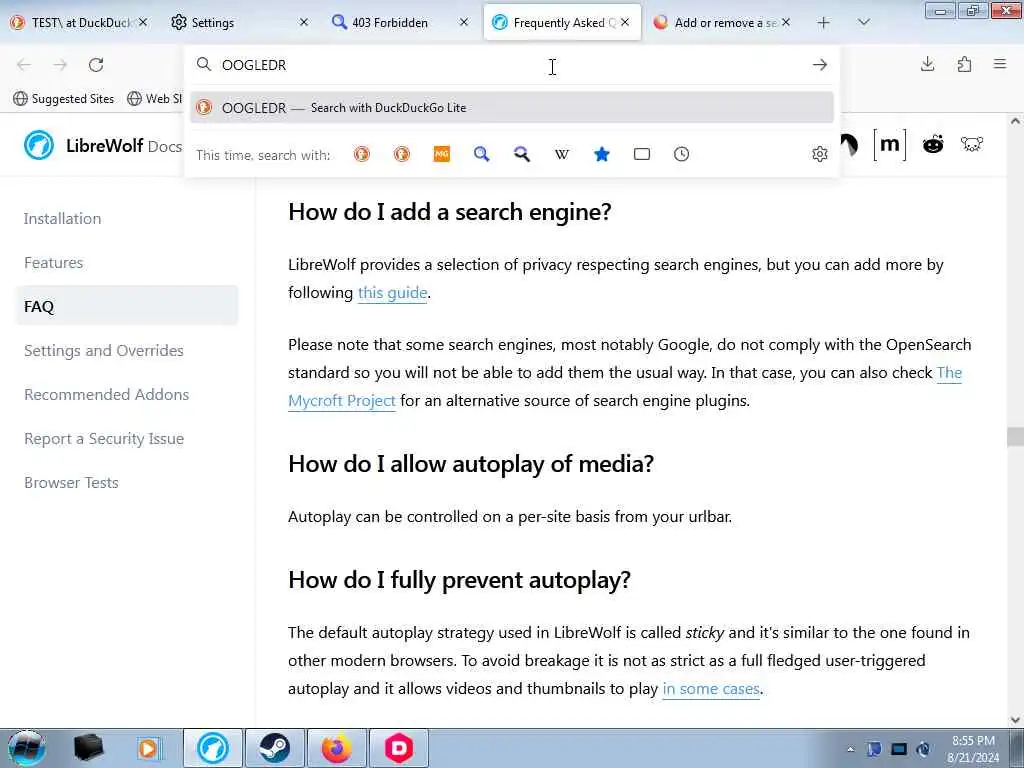The width and height of the screenshot is (1024, 768).
Task: Open Settings and Overrides page
Action: click(104, 351)
